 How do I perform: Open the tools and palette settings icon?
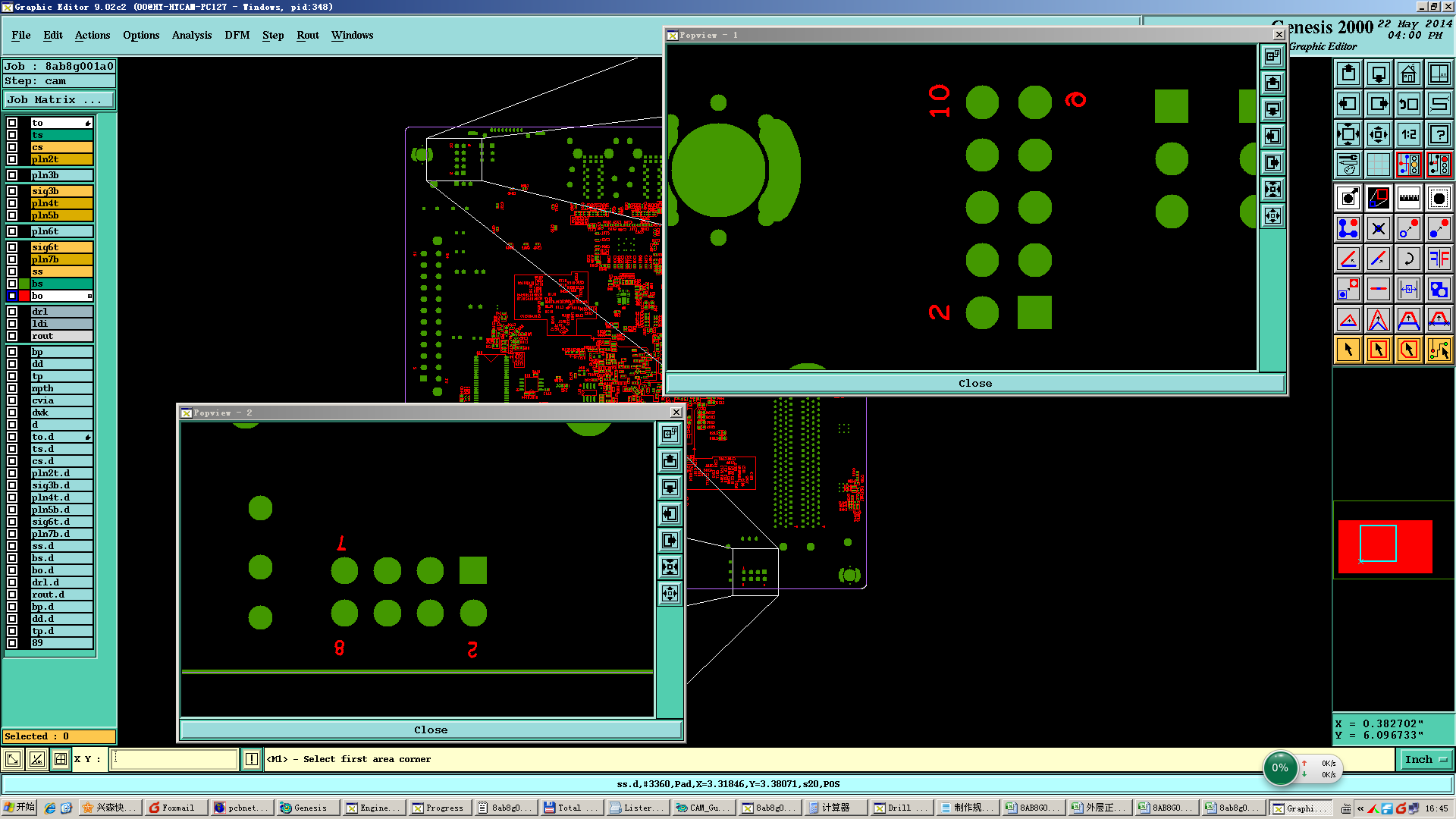1348,165
